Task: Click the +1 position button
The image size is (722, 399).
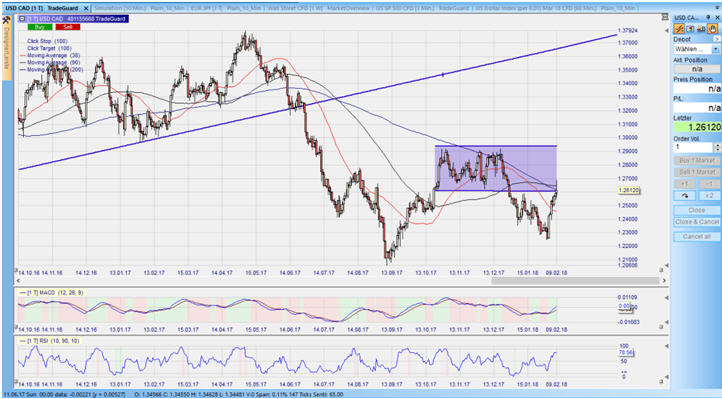Action: [x=685, y=184]
